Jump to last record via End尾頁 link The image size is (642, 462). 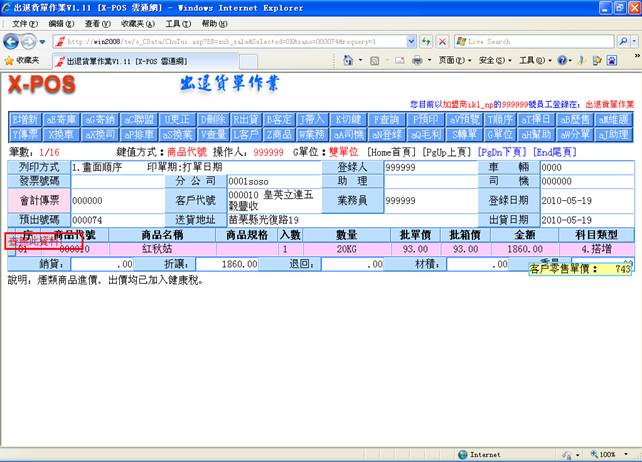[555, 151]
